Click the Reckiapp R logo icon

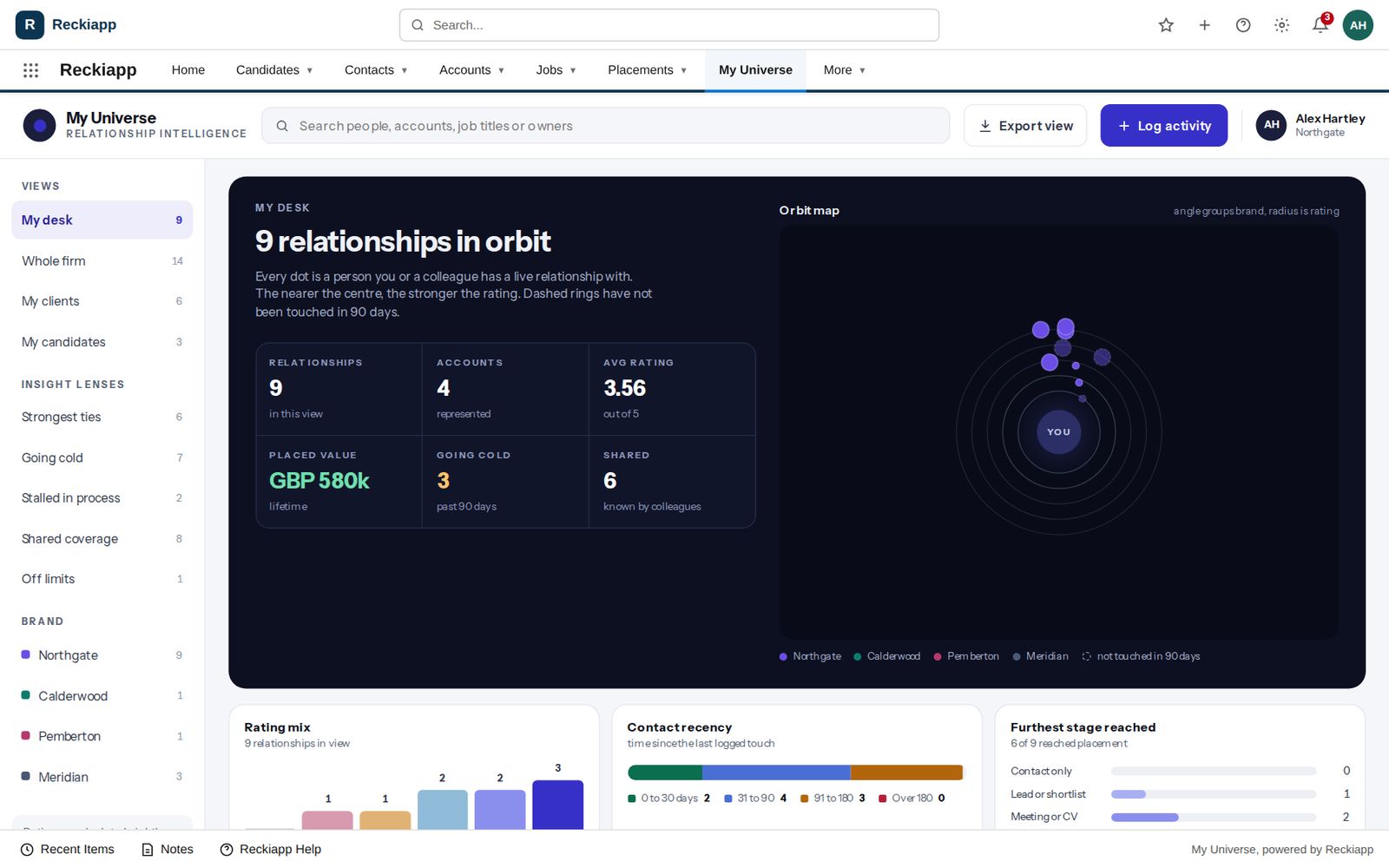(x=30, y=24)
